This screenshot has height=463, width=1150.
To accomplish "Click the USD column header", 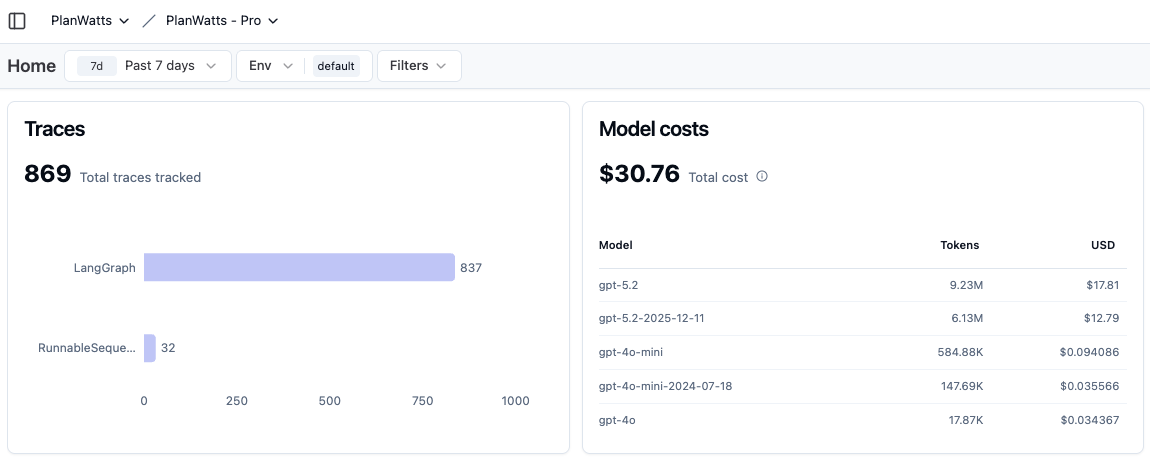I will [1102, 245].
